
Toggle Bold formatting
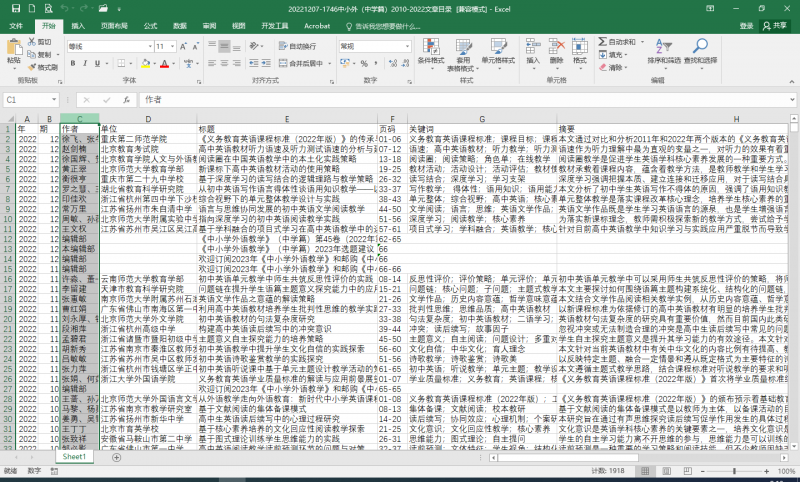pyautogui.click(x=72, y=63)
